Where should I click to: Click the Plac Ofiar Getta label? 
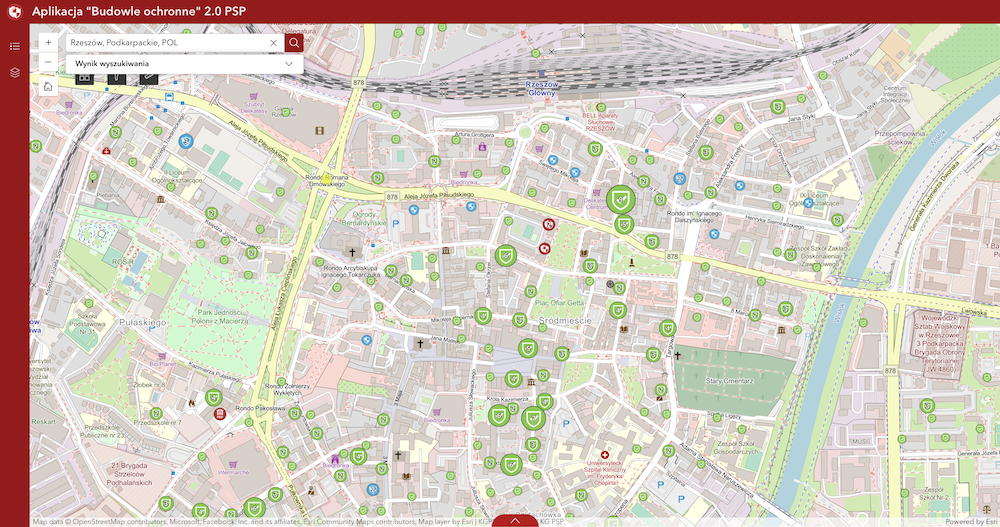(553, 302)
